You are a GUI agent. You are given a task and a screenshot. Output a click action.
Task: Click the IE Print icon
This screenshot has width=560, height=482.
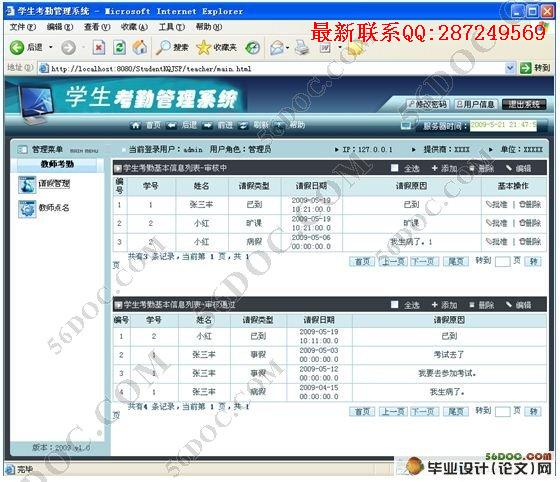302,47
